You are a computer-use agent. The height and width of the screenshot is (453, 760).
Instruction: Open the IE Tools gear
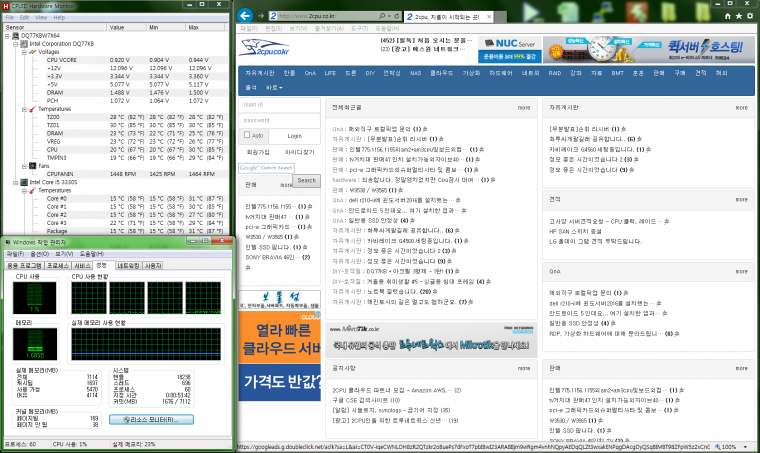tap(750, 16)
